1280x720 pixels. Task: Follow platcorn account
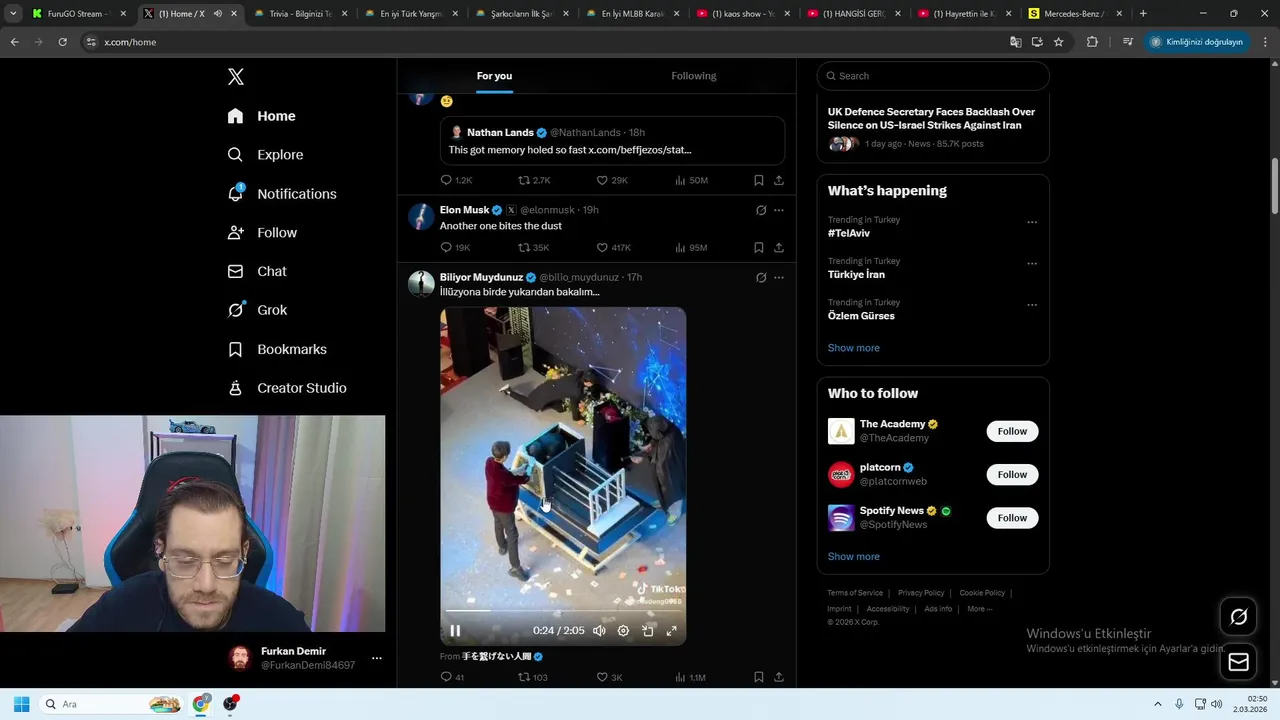coord(1012,474)
